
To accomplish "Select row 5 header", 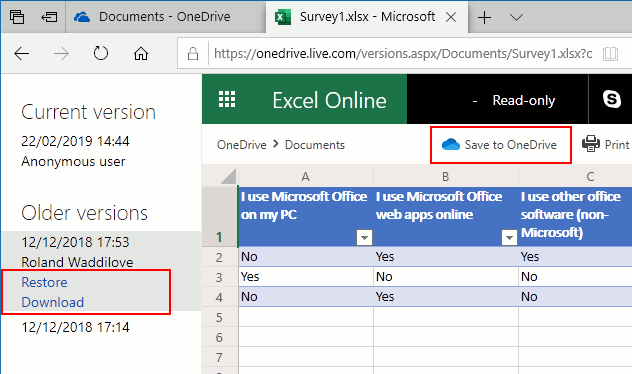I will point(220,317).
